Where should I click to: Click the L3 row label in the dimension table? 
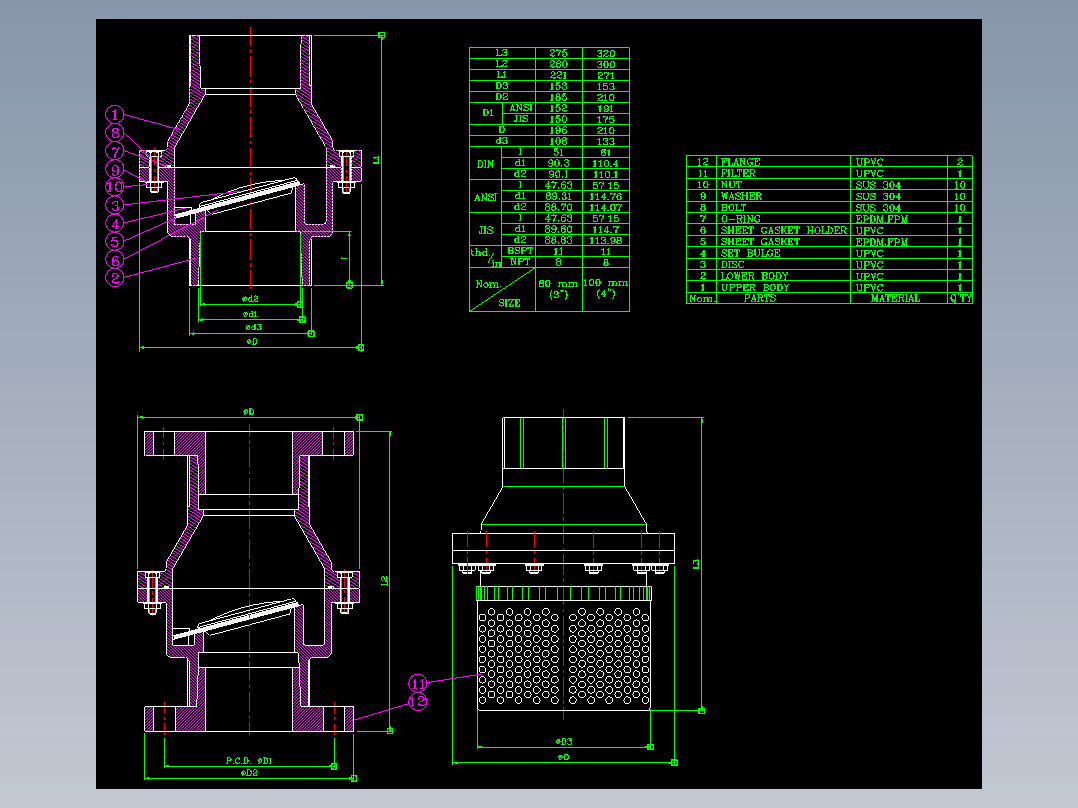pyautogui.click(x=502, y=53)
